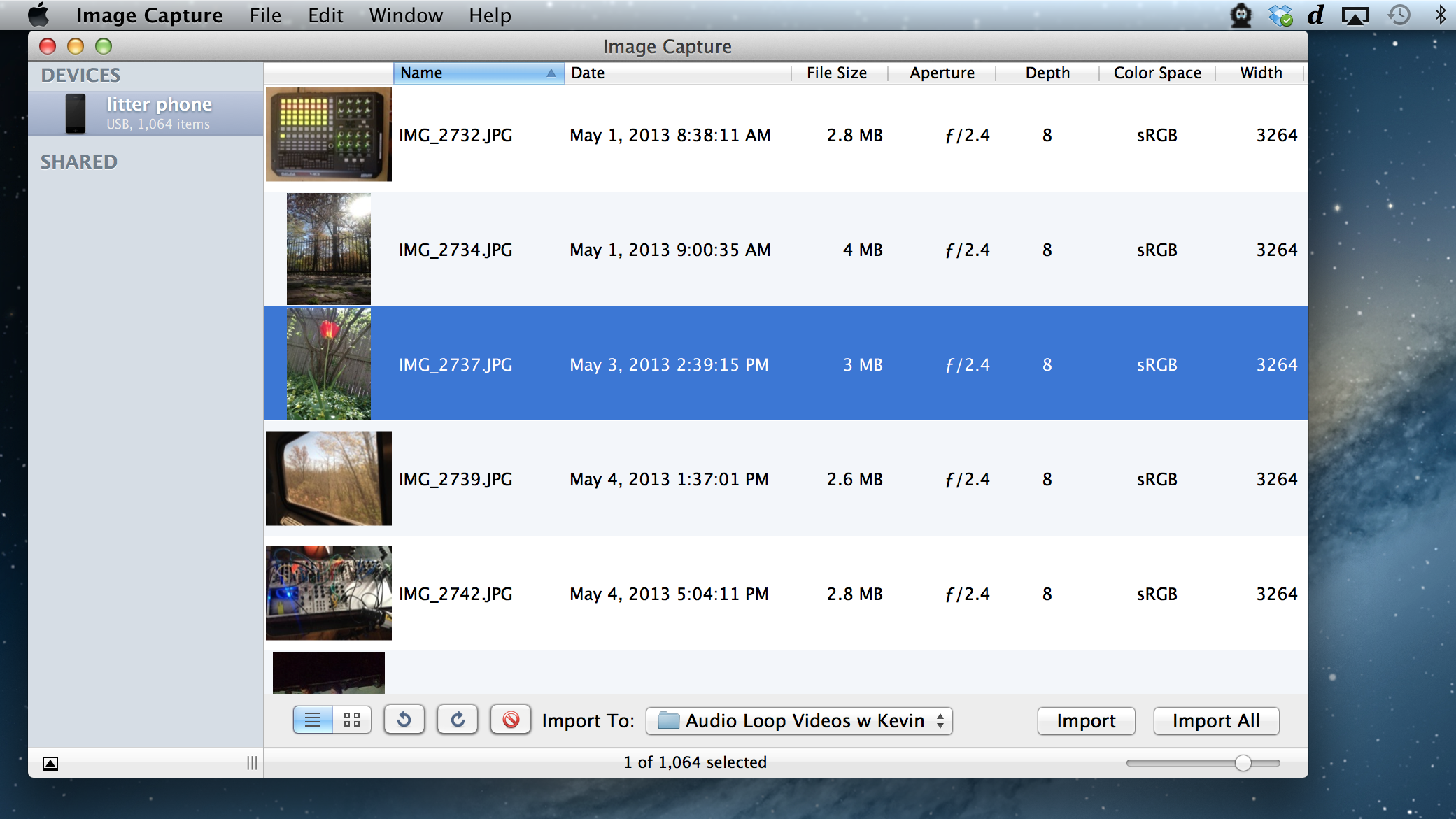Click the Import All button
The width and height of the screenshot is (1456, 819).
point(1216,721)
